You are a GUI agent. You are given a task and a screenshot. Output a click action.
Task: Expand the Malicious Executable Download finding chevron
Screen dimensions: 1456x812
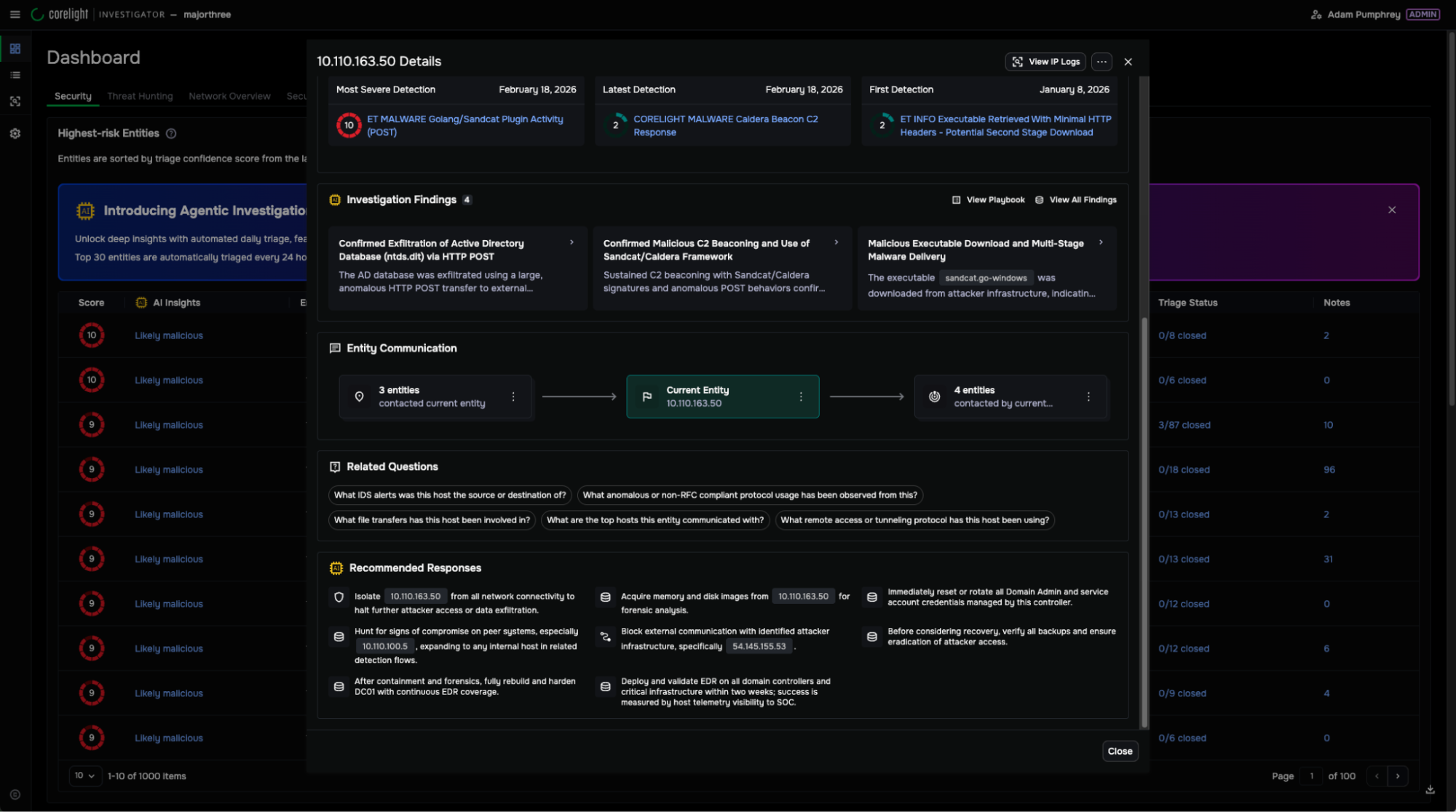coord(1101,242)
